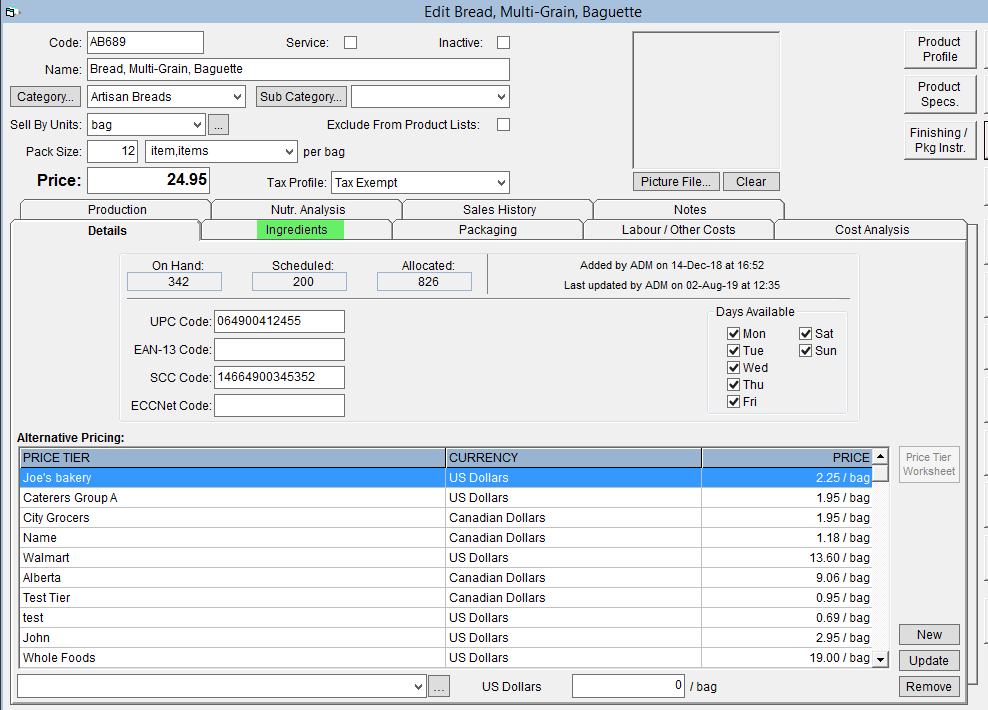
Task: Select the Walmart pricing row
Action: tap(446, 558)
